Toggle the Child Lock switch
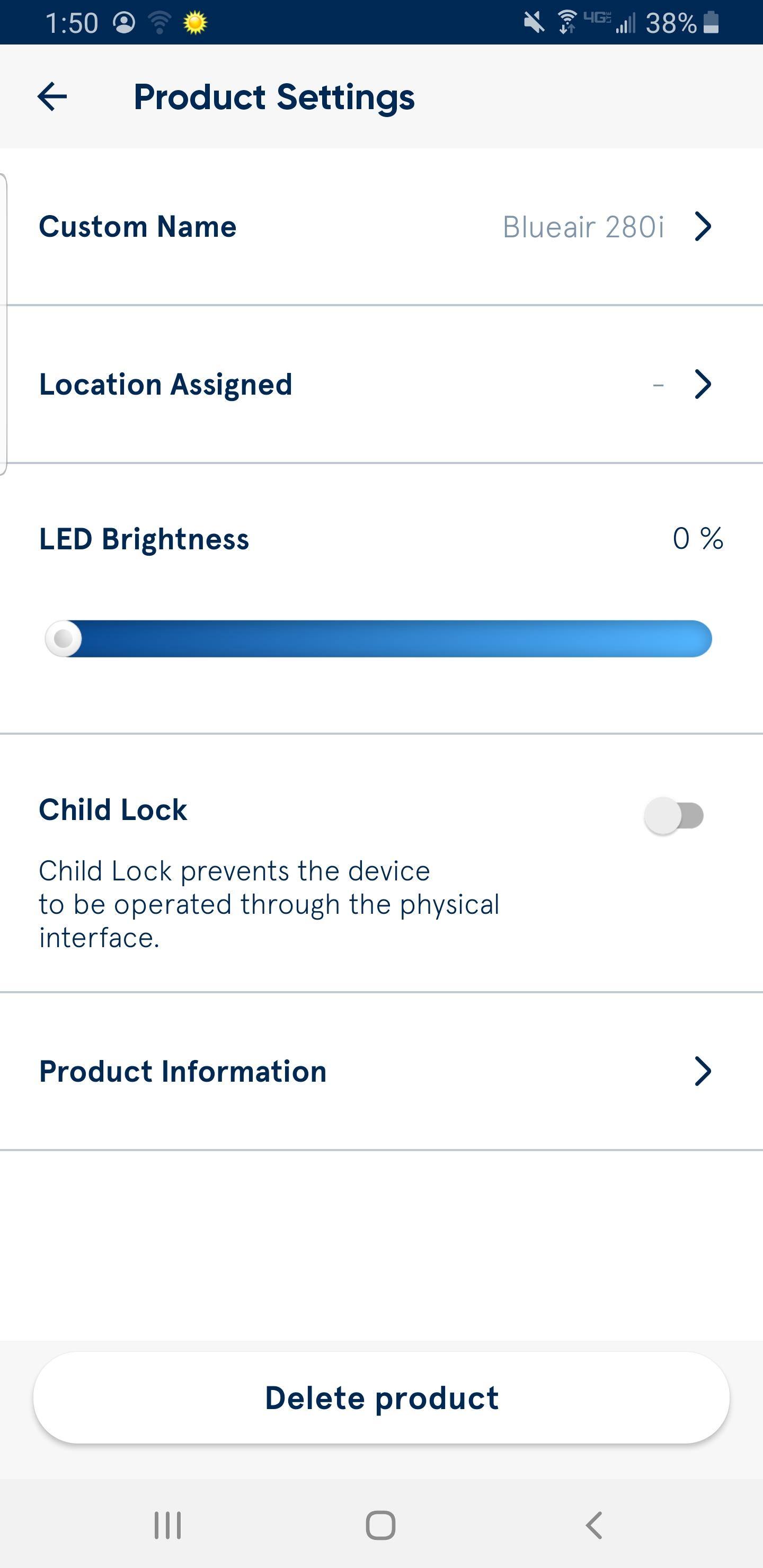 pyautogui.click(x=674, y=816)
